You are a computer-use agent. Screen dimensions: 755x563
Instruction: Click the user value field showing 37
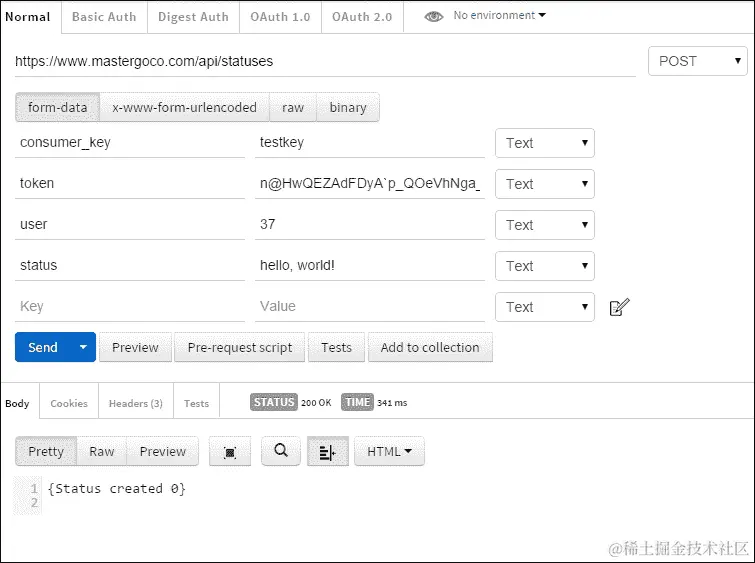coord(370,224)
